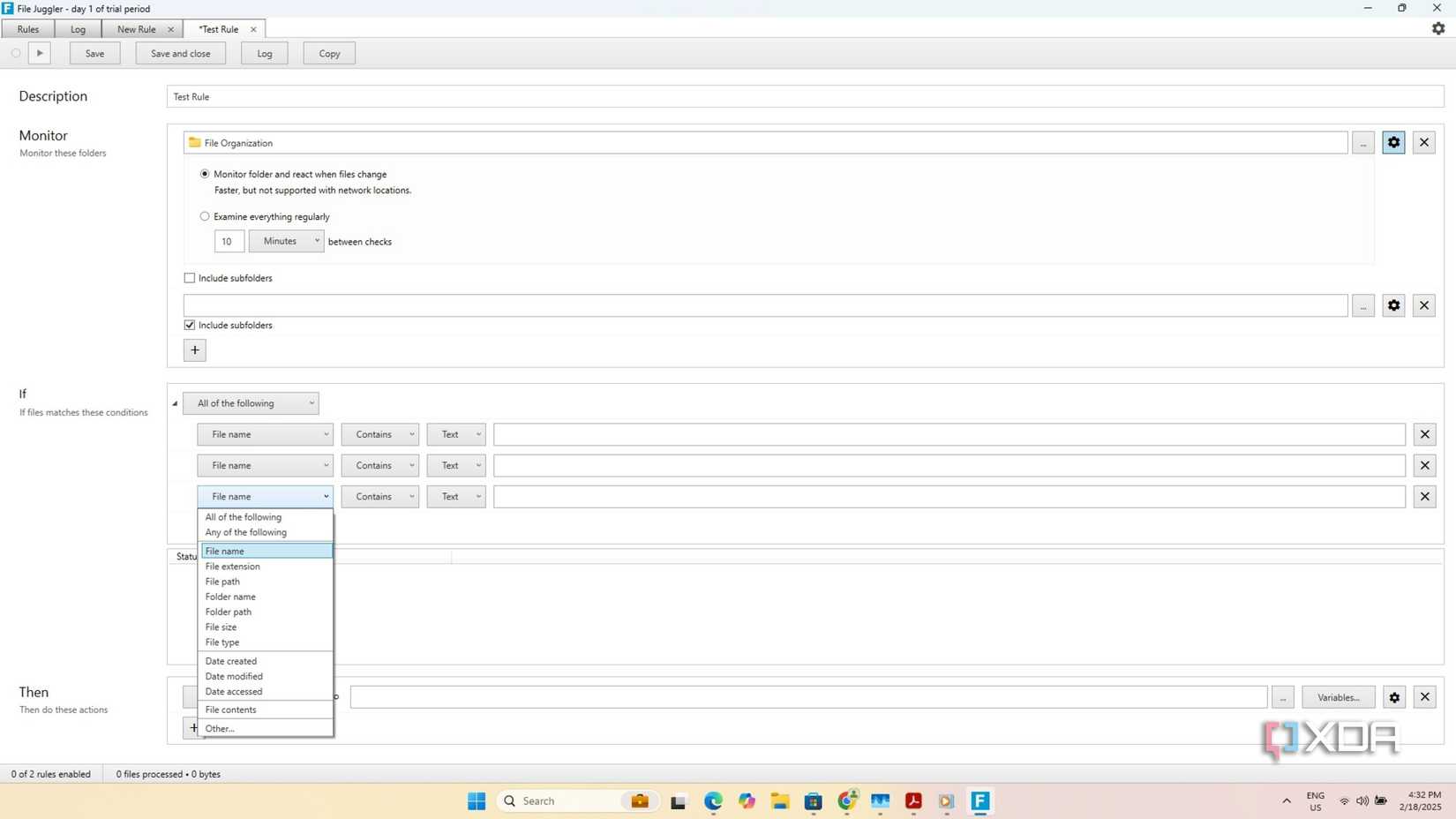Open the application settings gear top right
Screen dimensions: 1456x819
click(1437, 27)
